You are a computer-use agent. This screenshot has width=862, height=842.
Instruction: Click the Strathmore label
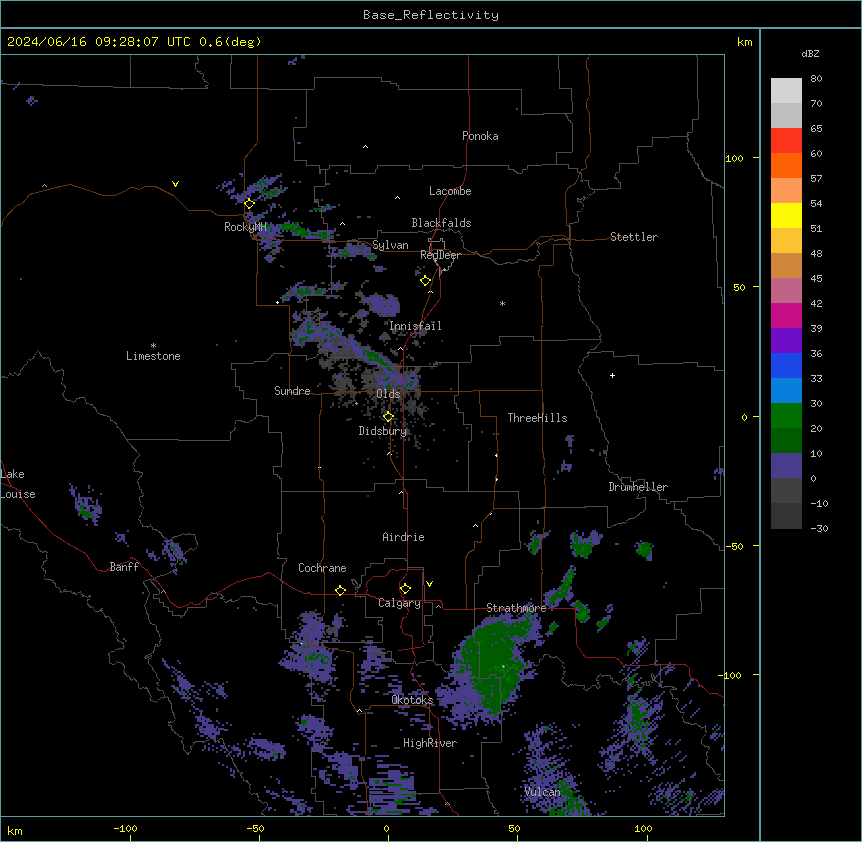click(516, 608)
